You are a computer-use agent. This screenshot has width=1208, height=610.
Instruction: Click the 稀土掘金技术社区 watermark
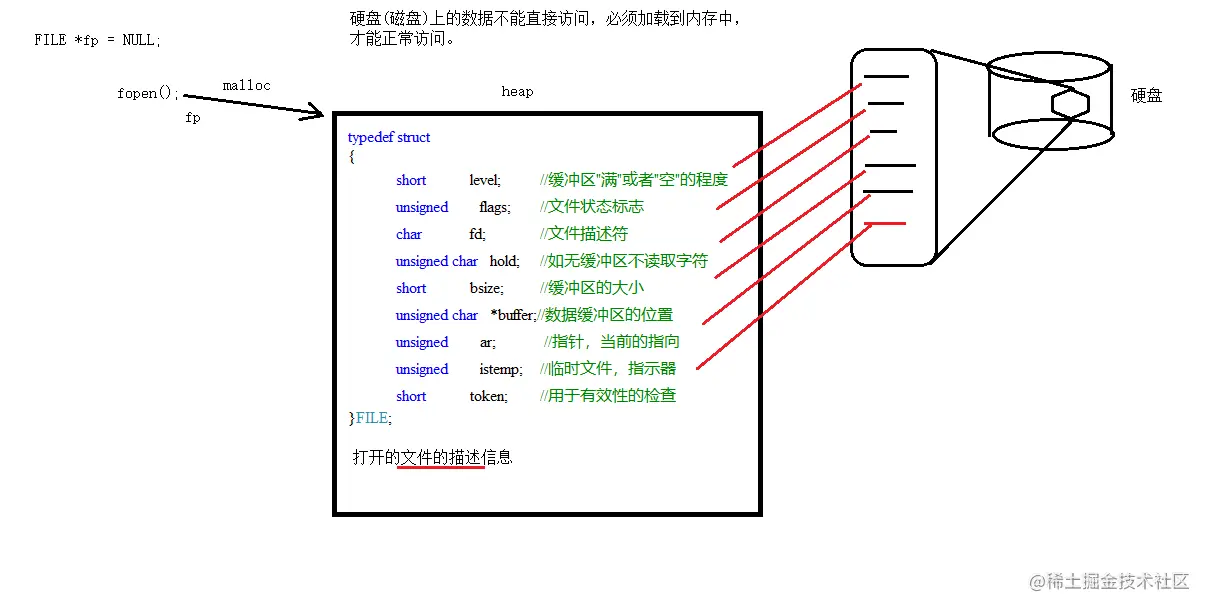click(1110, 583)
